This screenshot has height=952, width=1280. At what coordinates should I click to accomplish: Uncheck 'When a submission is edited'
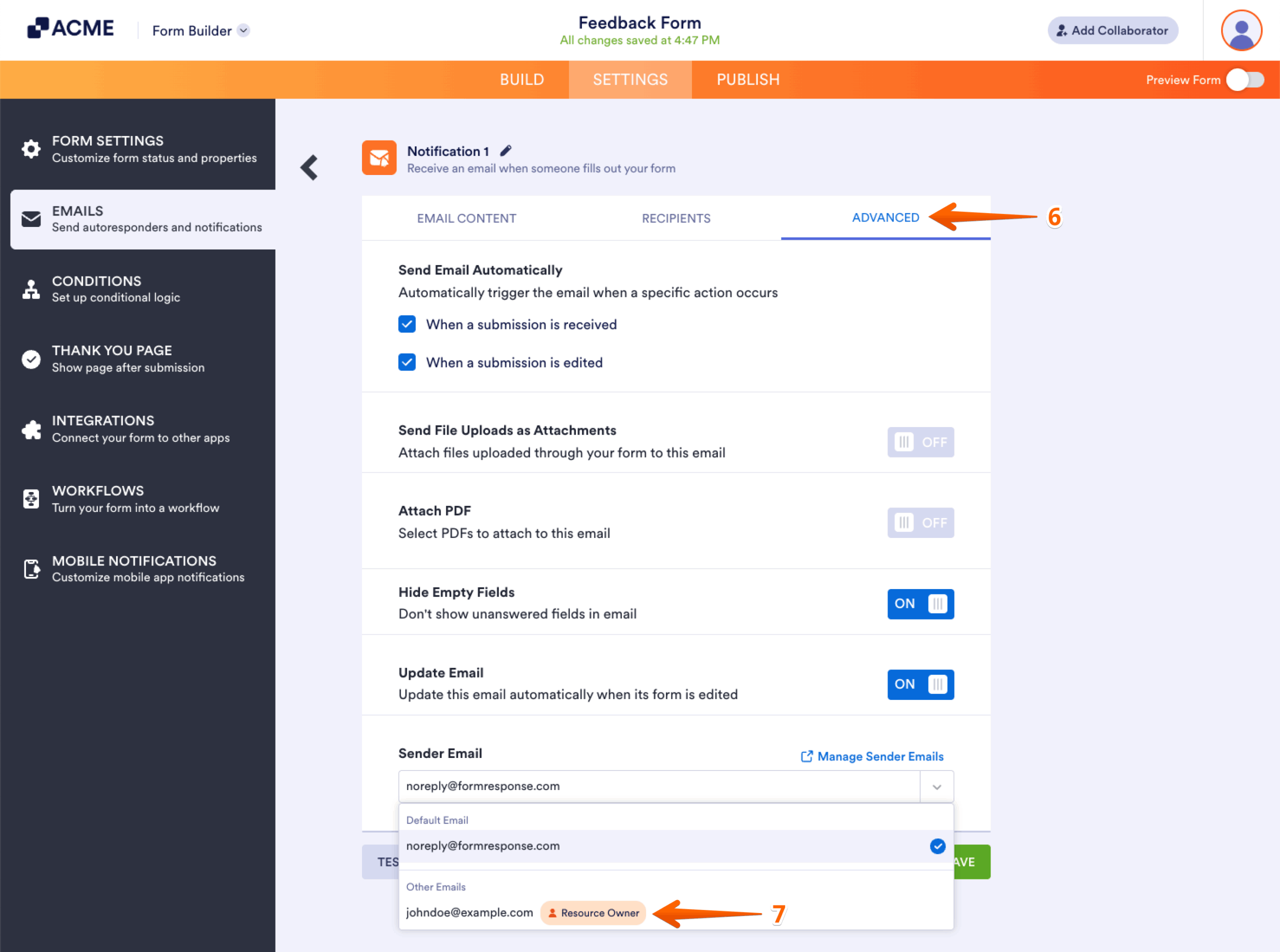(x=407, y=362)
